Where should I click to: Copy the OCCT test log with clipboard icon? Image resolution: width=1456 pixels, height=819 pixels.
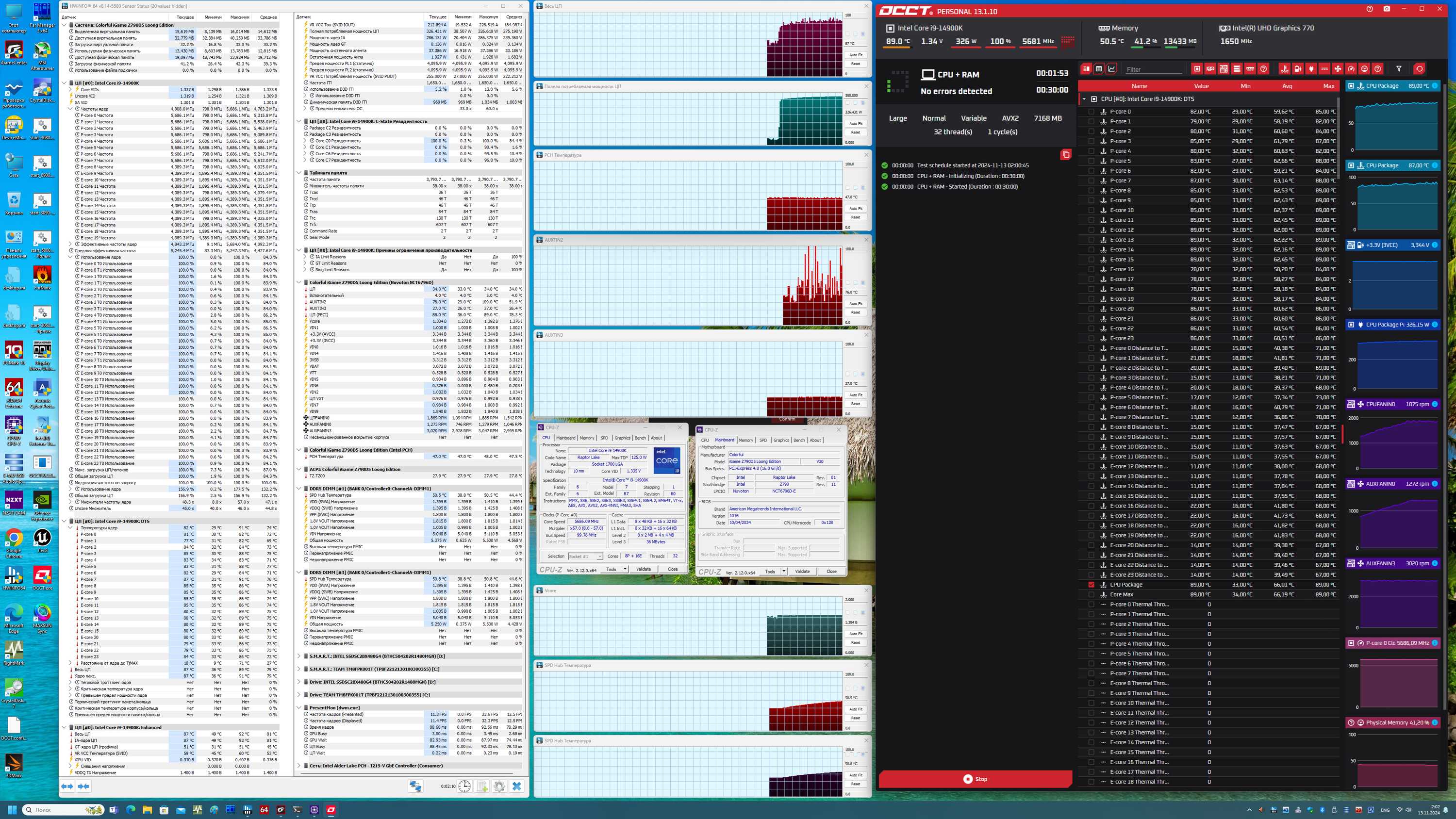pyautogui.click(x=1065, y=154)
